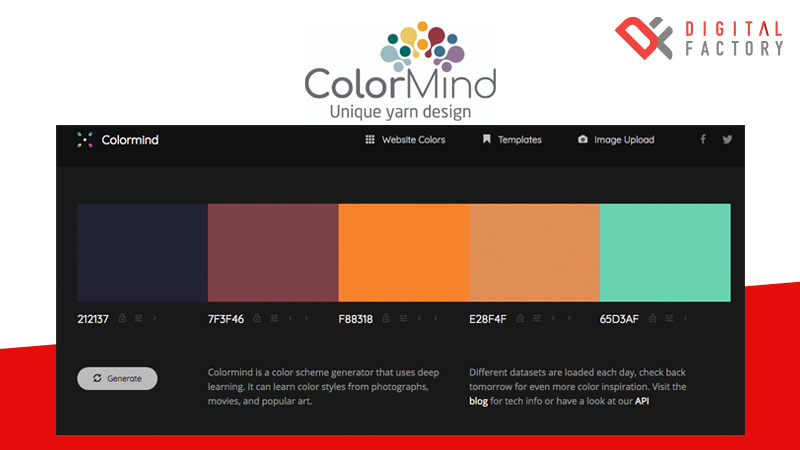Follow the blog link

pyautogui.click(x=479, y=401)
